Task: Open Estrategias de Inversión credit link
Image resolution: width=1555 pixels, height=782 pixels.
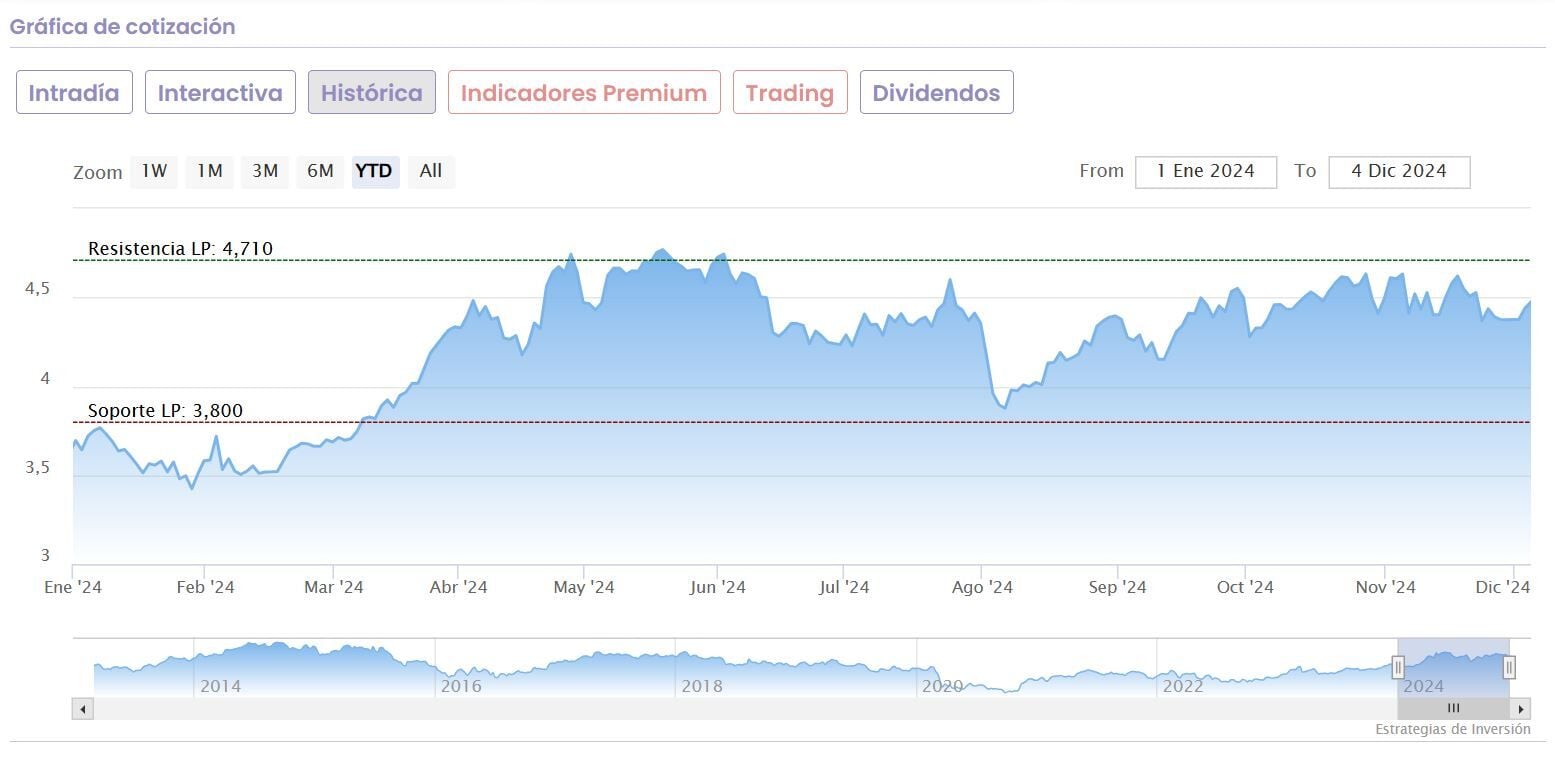Action: click(x=1452, y=729)
